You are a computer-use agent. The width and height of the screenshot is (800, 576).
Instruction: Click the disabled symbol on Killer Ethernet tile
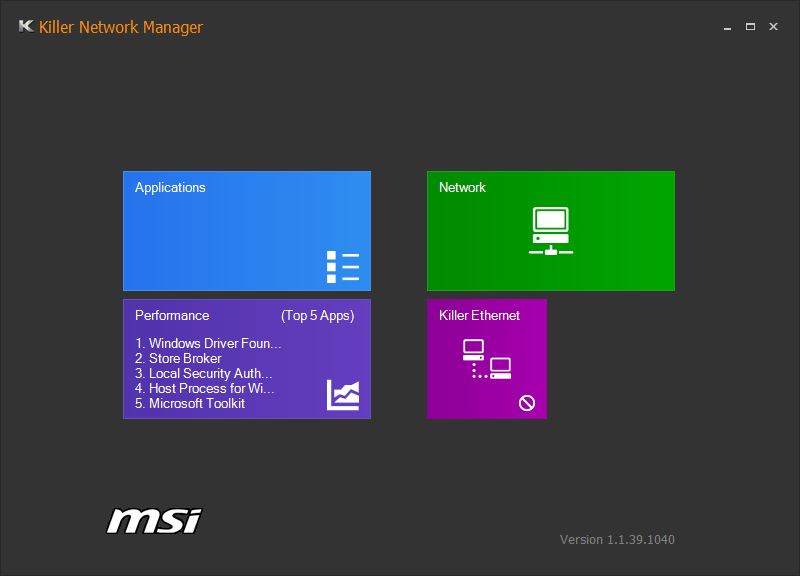coord(527,403)
